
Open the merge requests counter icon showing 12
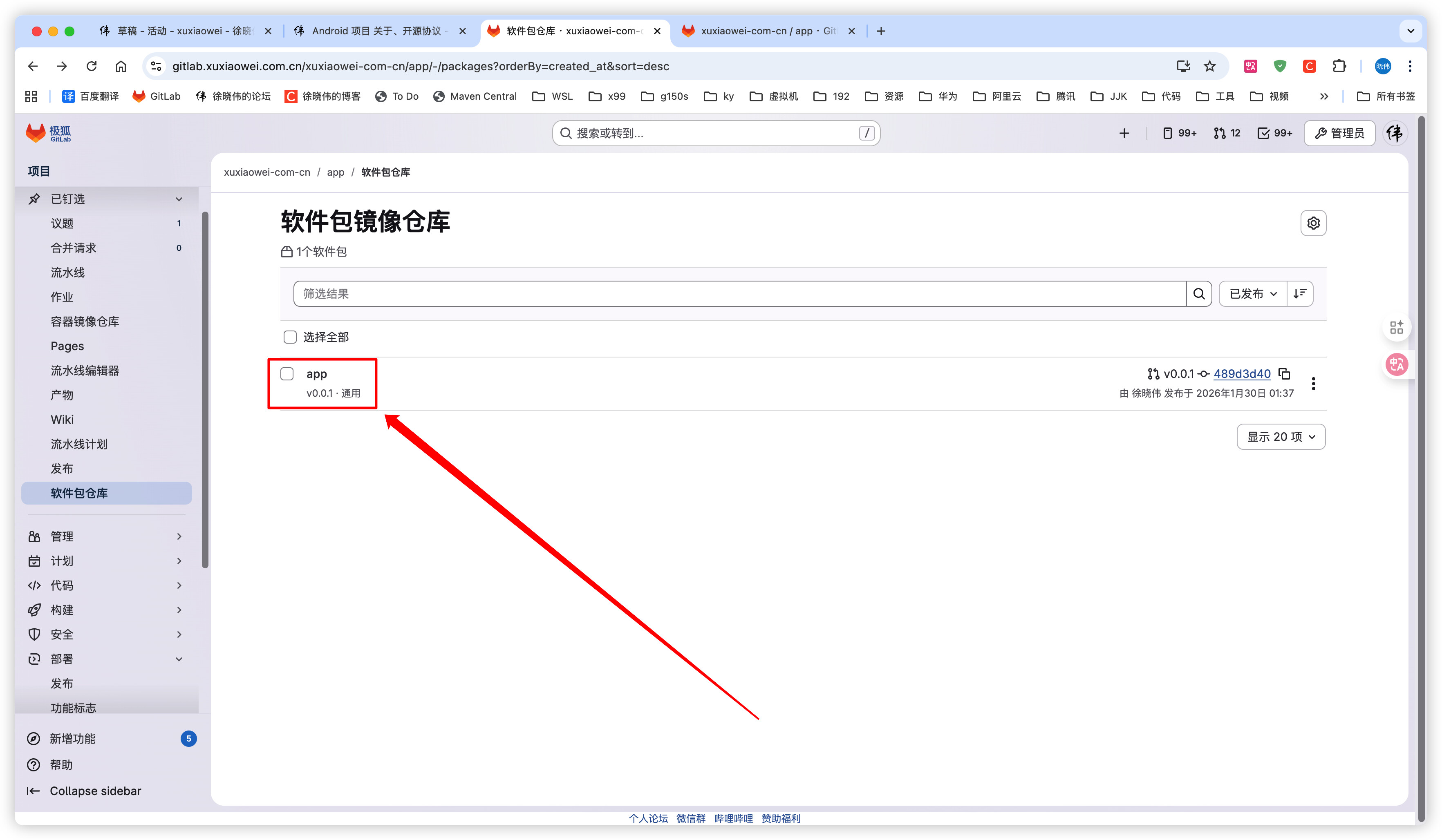pos(1226,133)
